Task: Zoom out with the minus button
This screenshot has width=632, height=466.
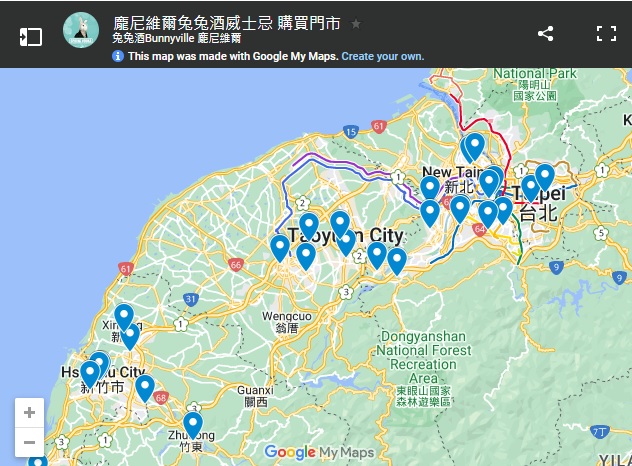Action: (29, 442)
